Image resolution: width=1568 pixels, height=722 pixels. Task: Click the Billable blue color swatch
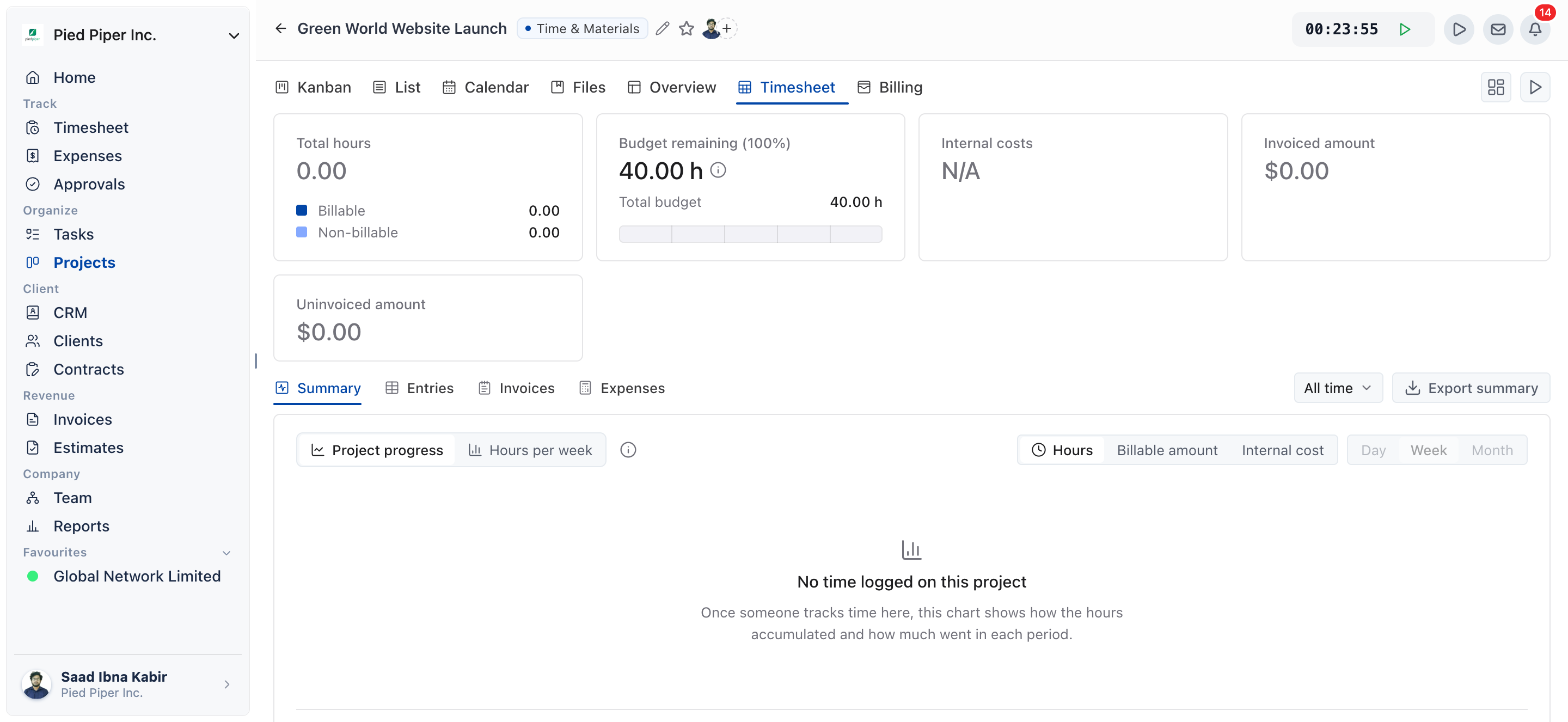pyautogui.click(x=301, y=211)
